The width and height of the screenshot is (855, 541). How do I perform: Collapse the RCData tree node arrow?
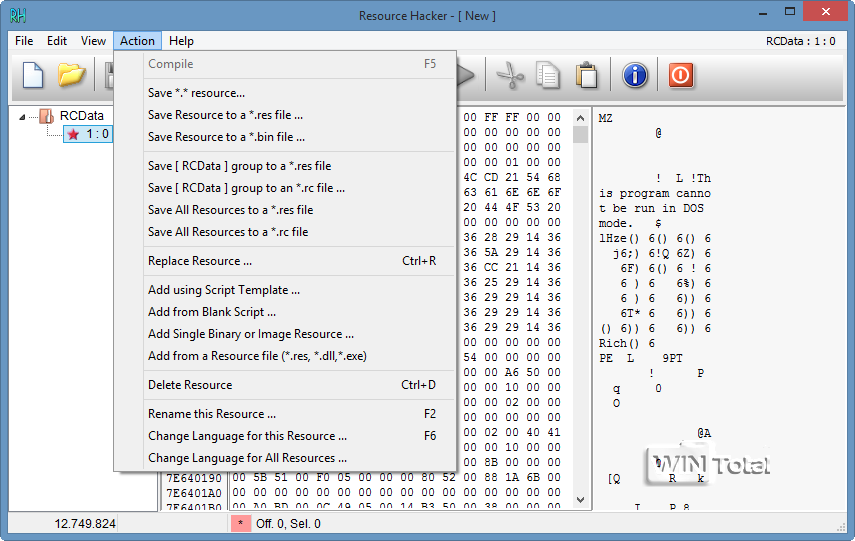[x=22, y=117]
